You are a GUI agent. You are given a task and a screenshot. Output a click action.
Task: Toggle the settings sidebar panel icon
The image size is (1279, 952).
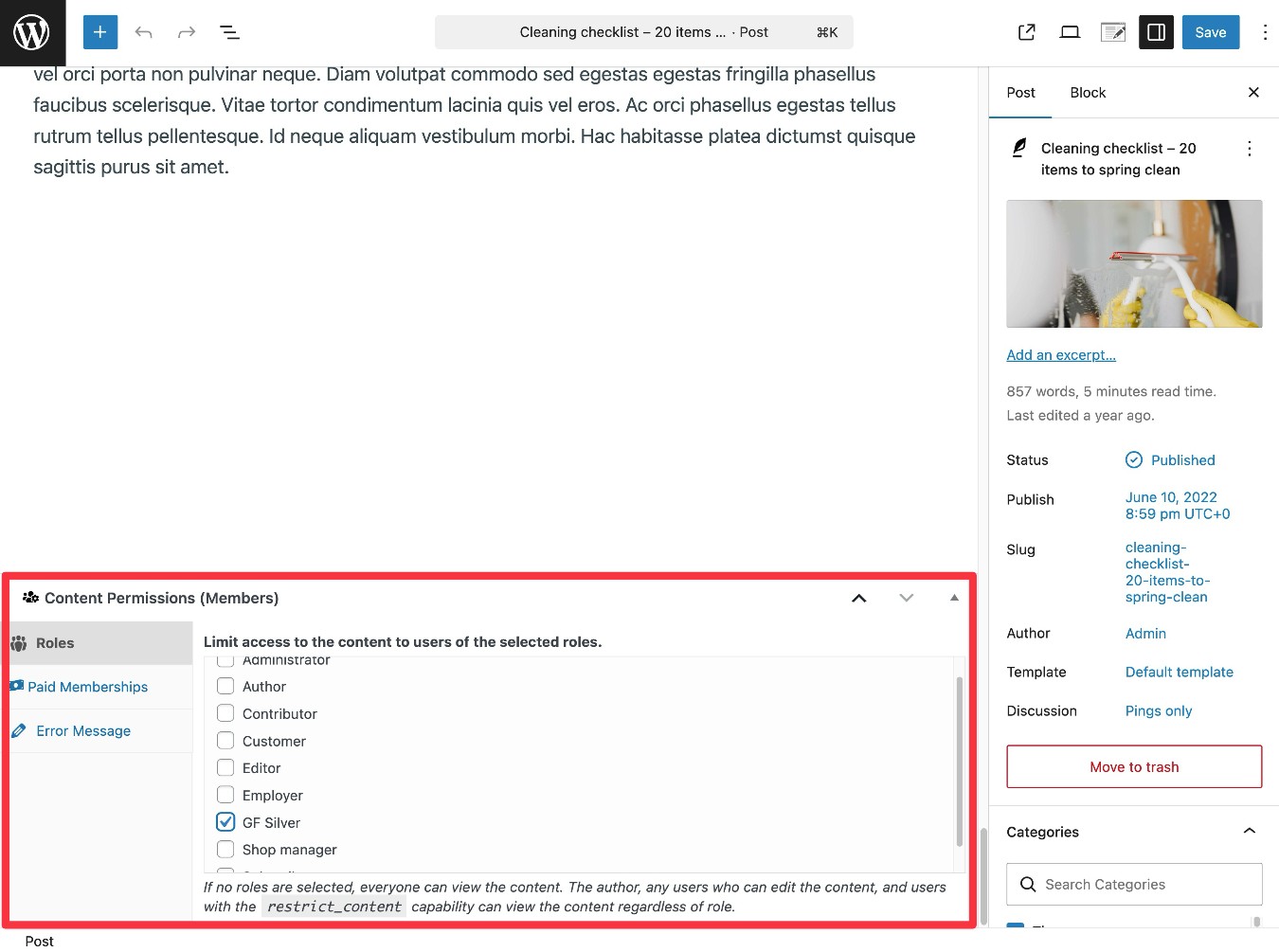tap(1156, 31)
